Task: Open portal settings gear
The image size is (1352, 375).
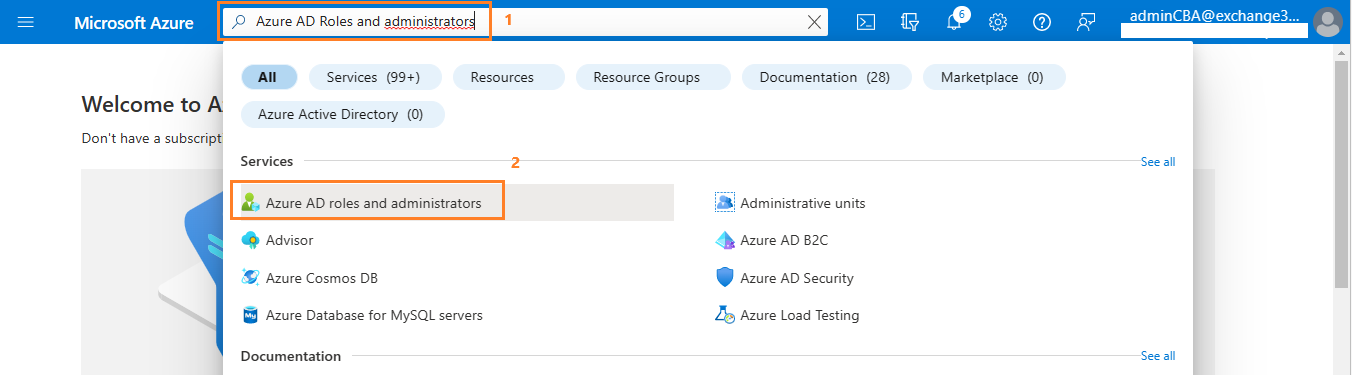Action: [x=997, y=22]
